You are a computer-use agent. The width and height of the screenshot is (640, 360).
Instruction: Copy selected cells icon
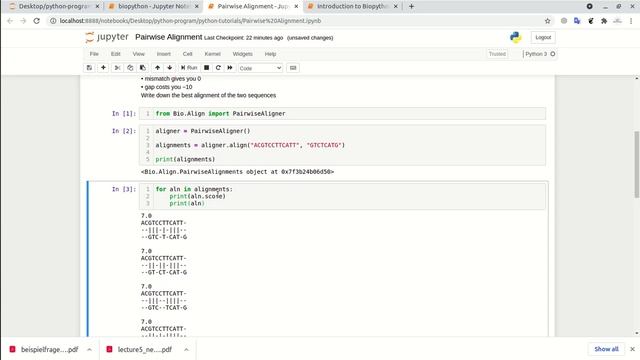click(x=130, y=68)
